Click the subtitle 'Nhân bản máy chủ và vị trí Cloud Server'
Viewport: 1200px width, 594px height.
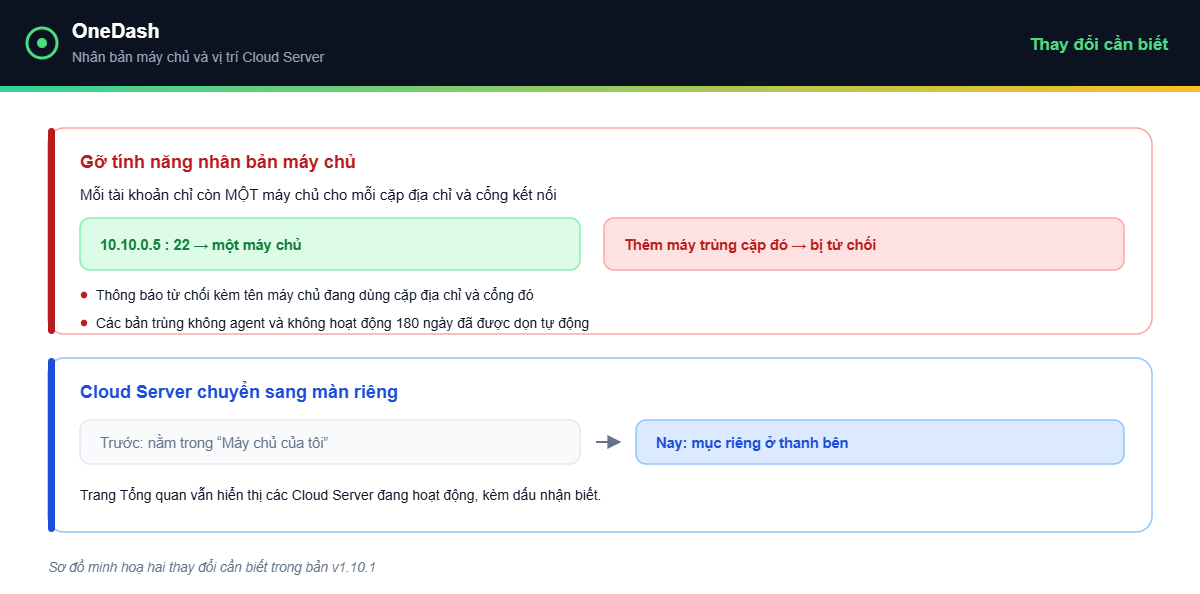(x=198, y=57)
